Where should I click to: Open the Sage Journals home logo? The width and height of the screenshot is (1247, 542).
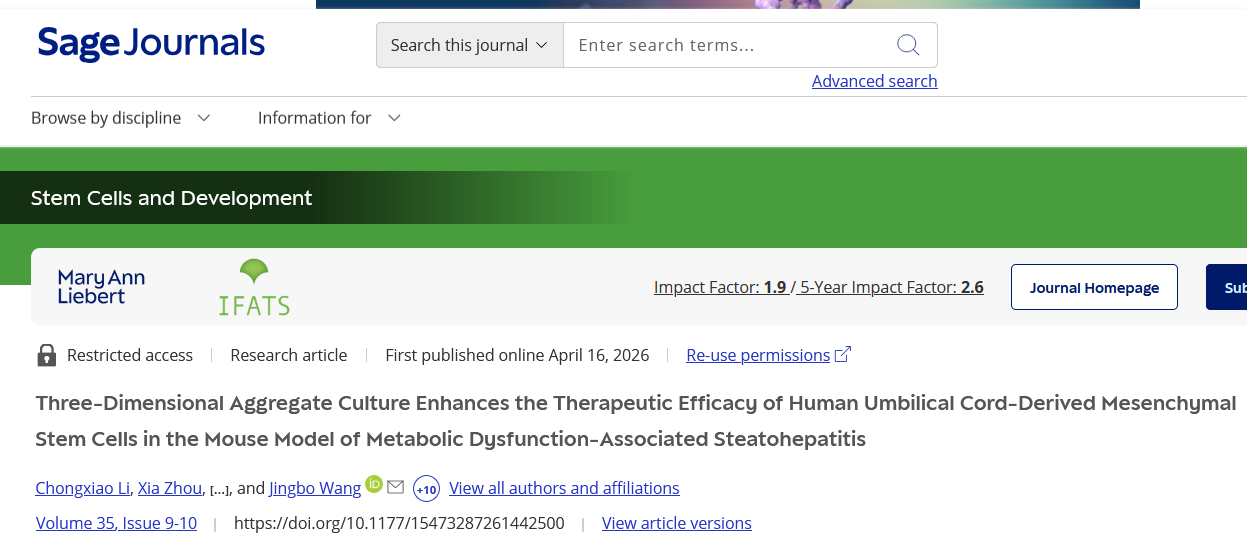click(151, 44)
